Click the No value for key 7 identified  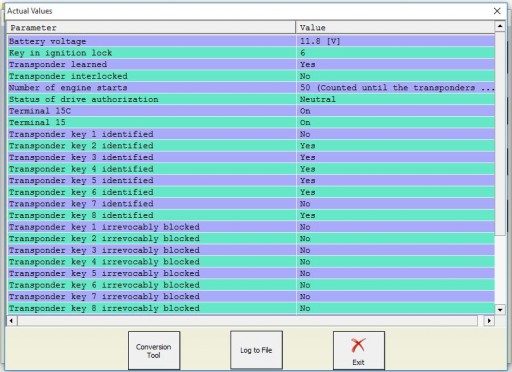pos(305,204)
